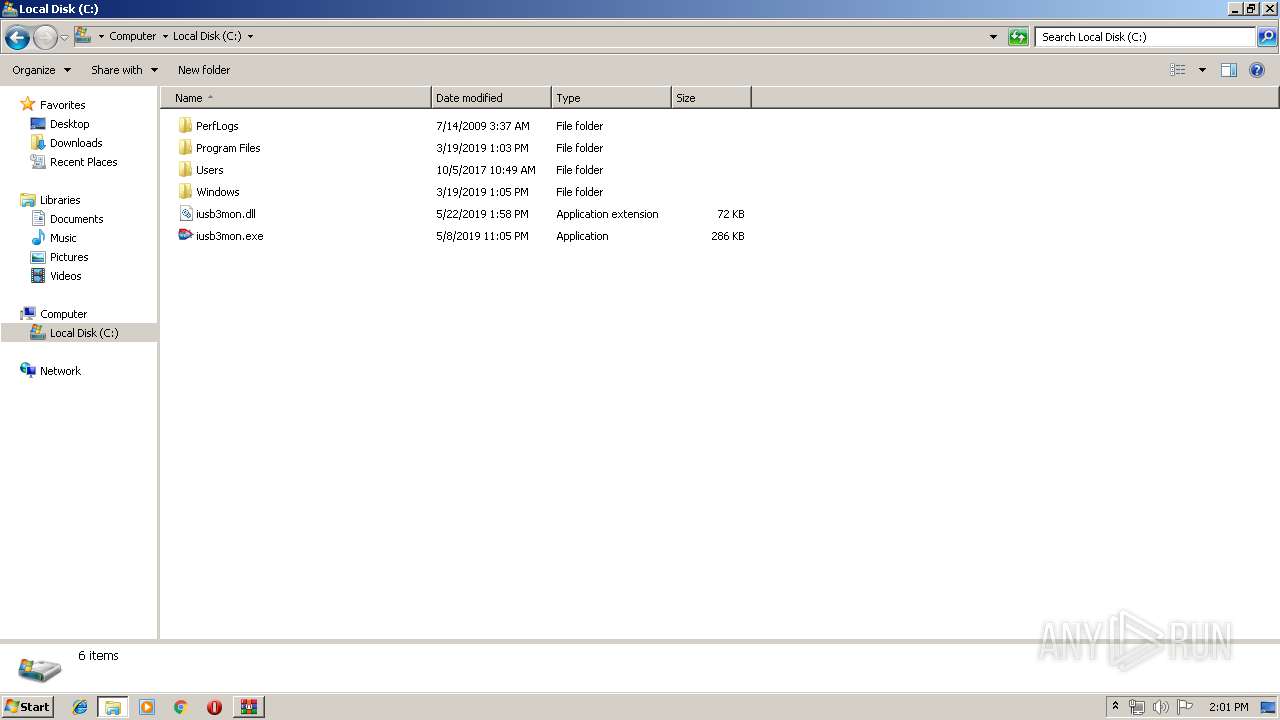Expand the arrow after Local Disk (C:) breadcrumb
Viewport: 1280px width, 720px height.
coord(250,36)
